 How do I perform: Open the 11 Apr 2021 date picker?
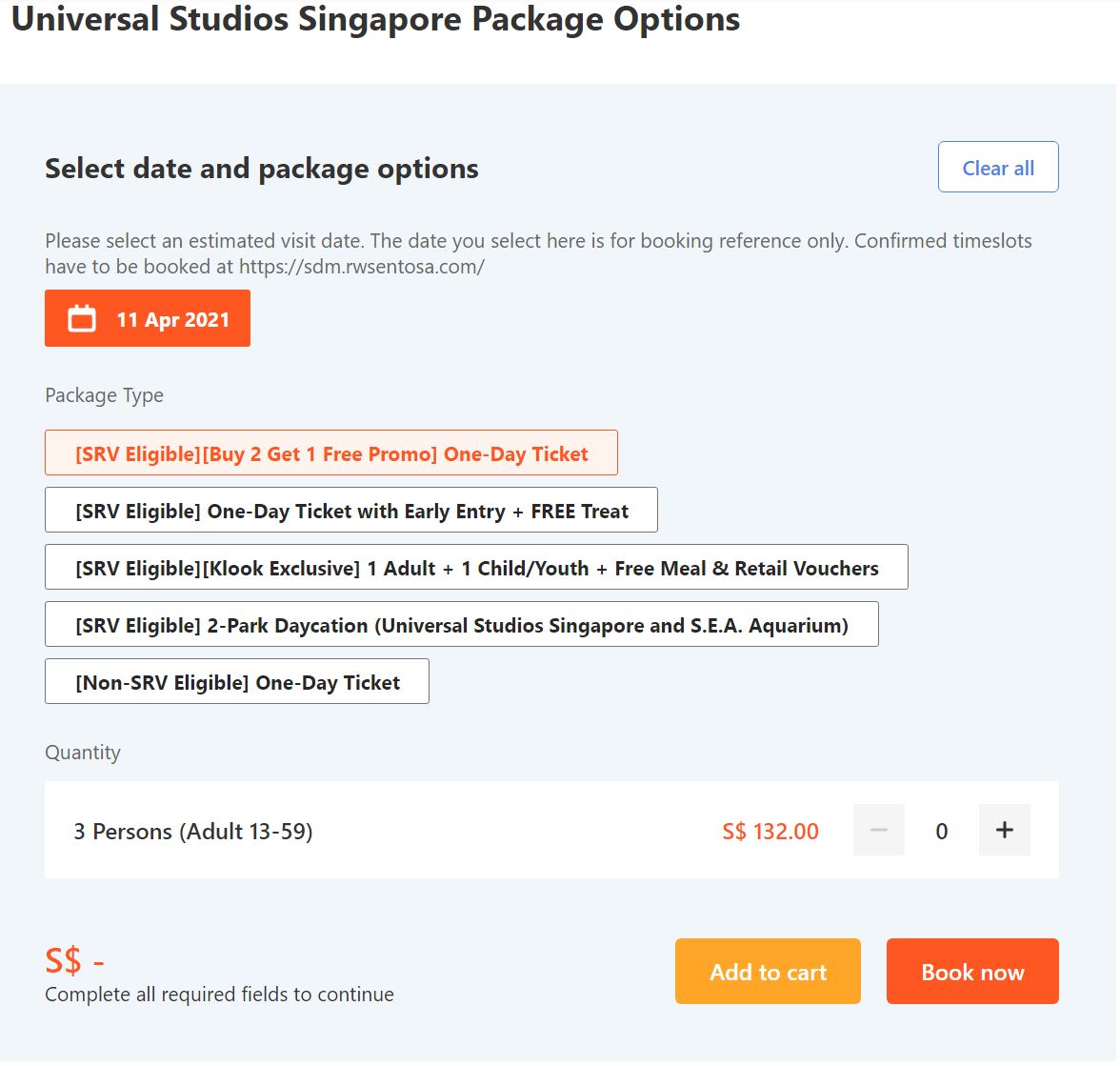[148, 319]
